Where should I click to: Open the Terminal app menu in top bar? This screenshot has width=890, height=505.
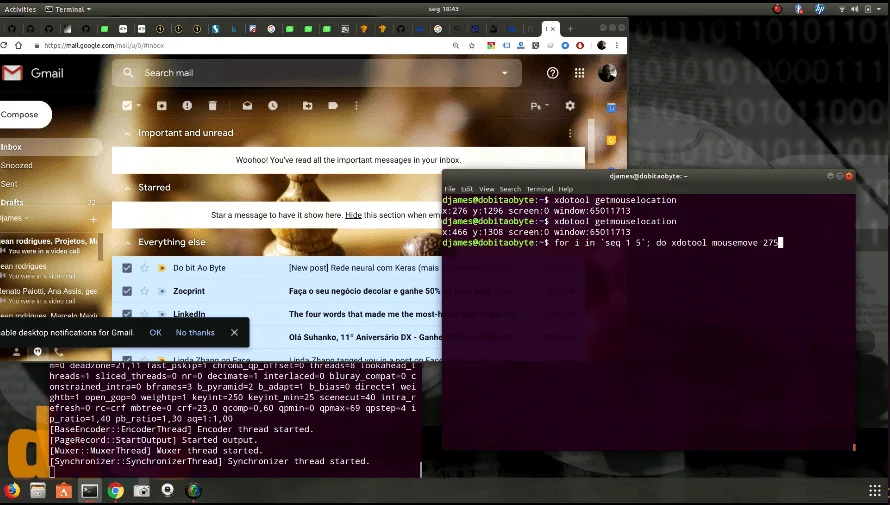pyautogui.click(x=68, y=9)
